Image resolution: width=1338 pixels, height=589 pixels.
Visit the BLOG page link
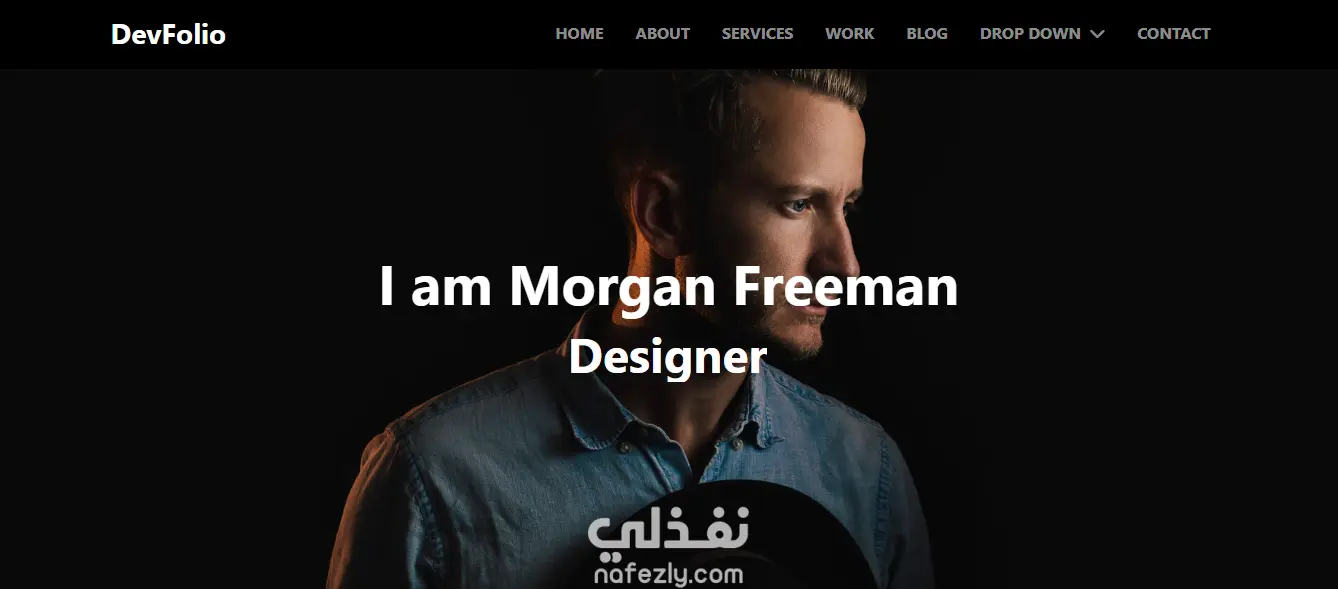tap(926, 33)
